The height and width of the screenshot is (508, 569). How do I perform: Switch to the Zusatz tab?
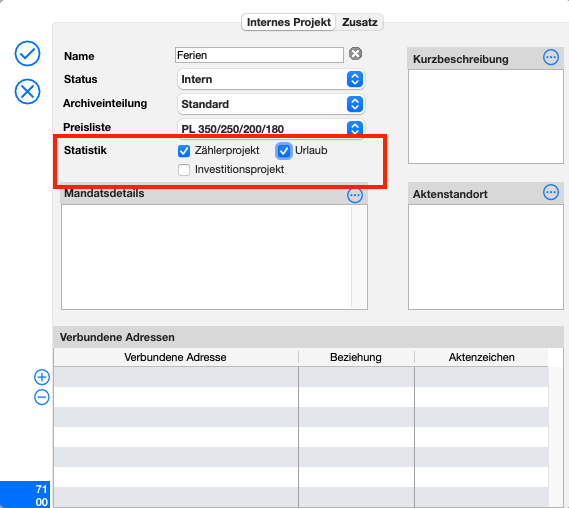360,22
